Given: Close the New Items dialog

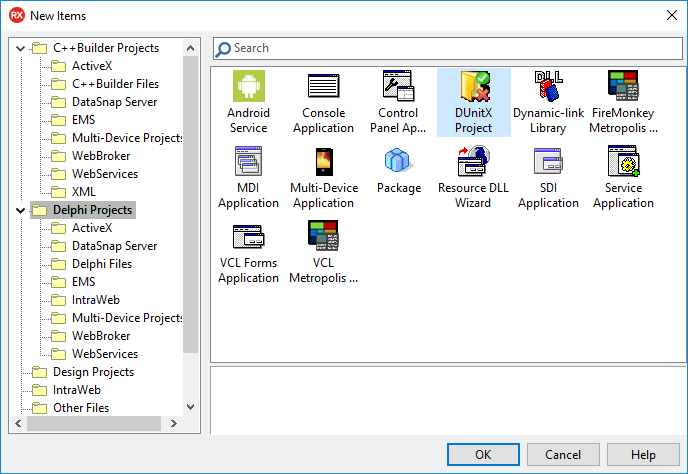Looking at the screenshot, I should 671,15.
